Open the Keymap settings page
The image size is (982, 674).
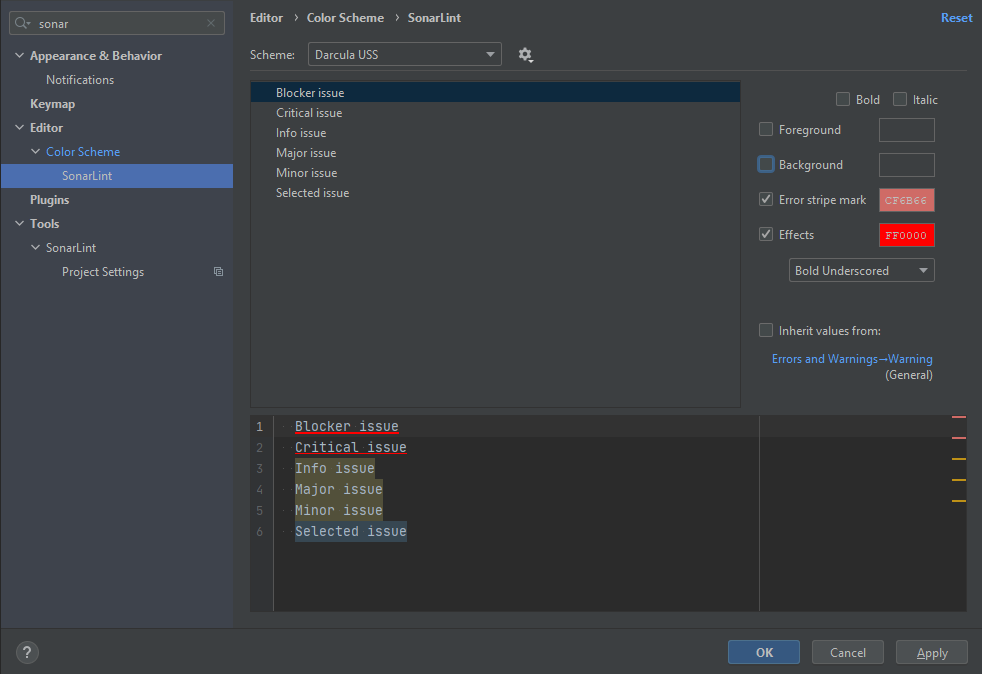click(x=52, y=104)
